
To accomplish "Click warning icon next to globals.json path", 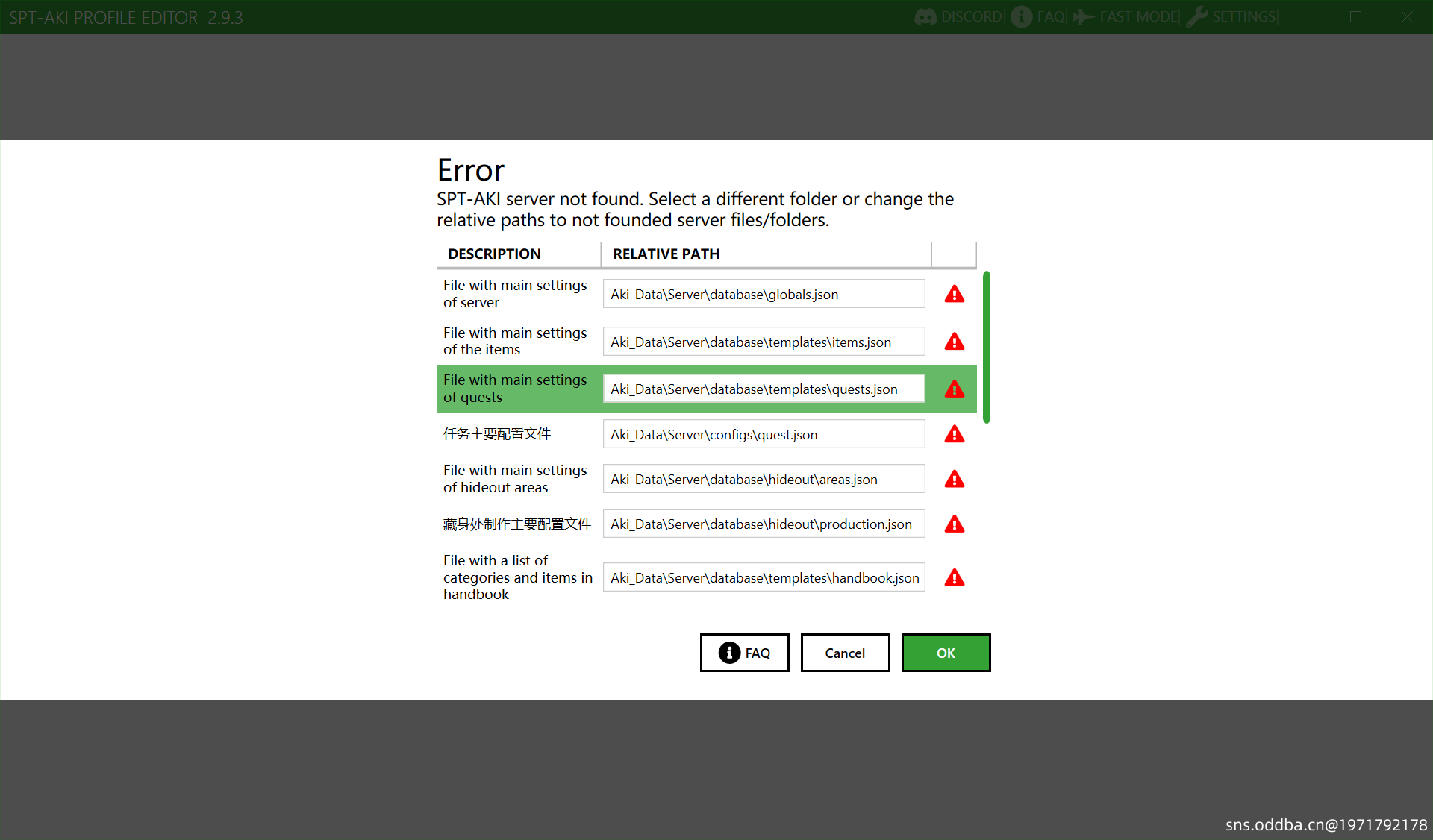I will 954,294.
